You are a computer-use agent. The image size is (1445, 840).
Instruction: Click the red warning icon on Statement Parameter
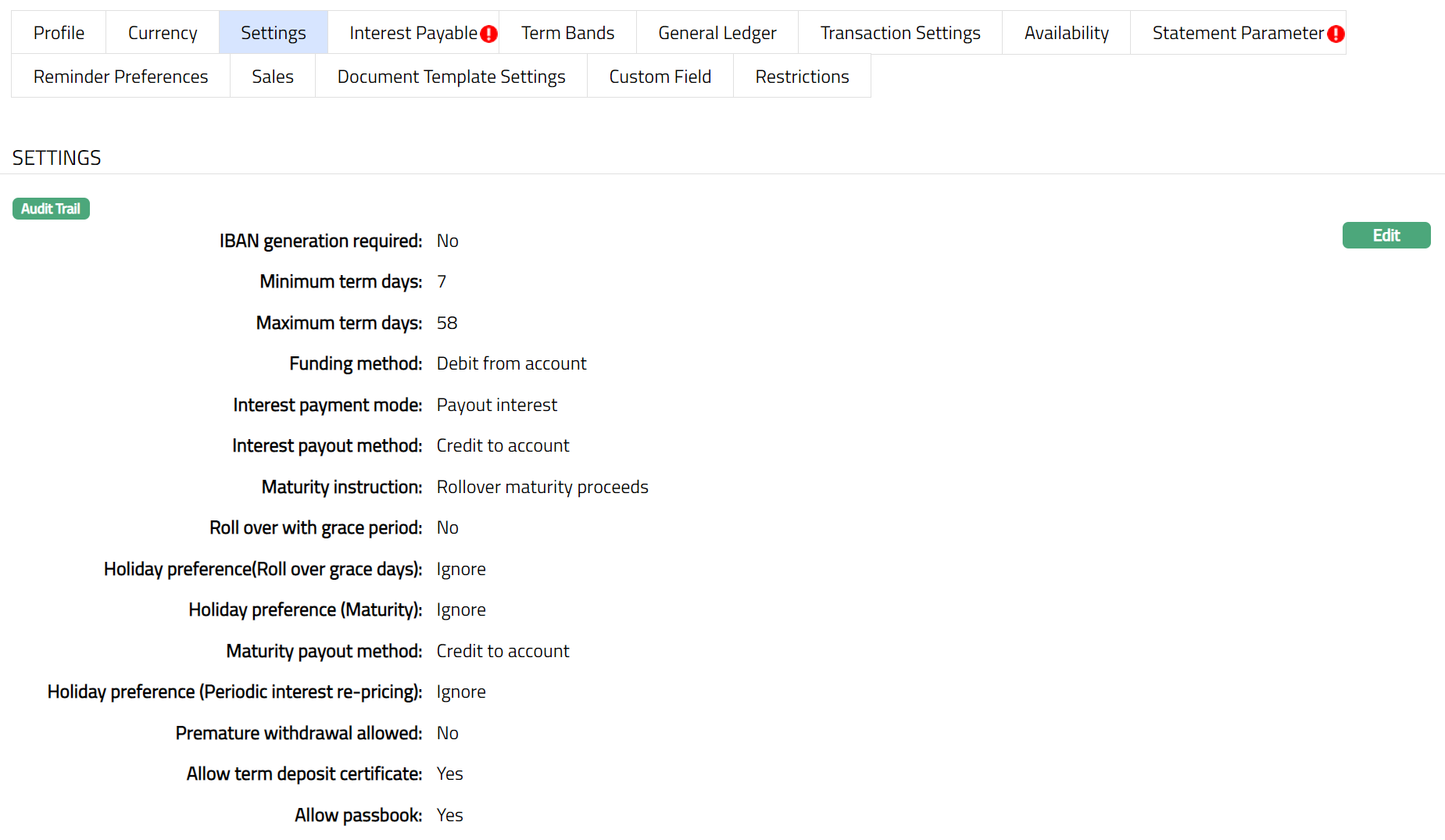coord(1336,34)
